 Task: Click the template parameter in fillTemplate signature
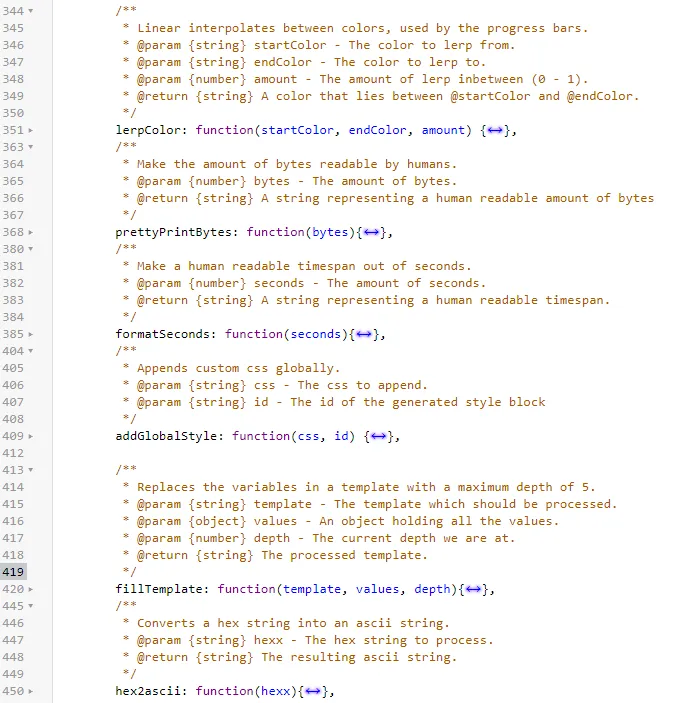(312, 589)
